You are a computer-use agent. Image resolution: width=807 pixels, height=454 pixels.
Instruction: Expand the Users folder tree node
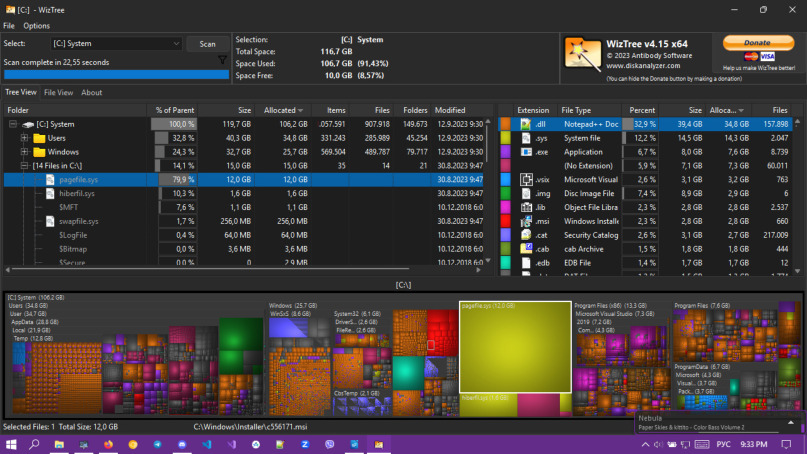pyautogui.click(x=24, y=138)
